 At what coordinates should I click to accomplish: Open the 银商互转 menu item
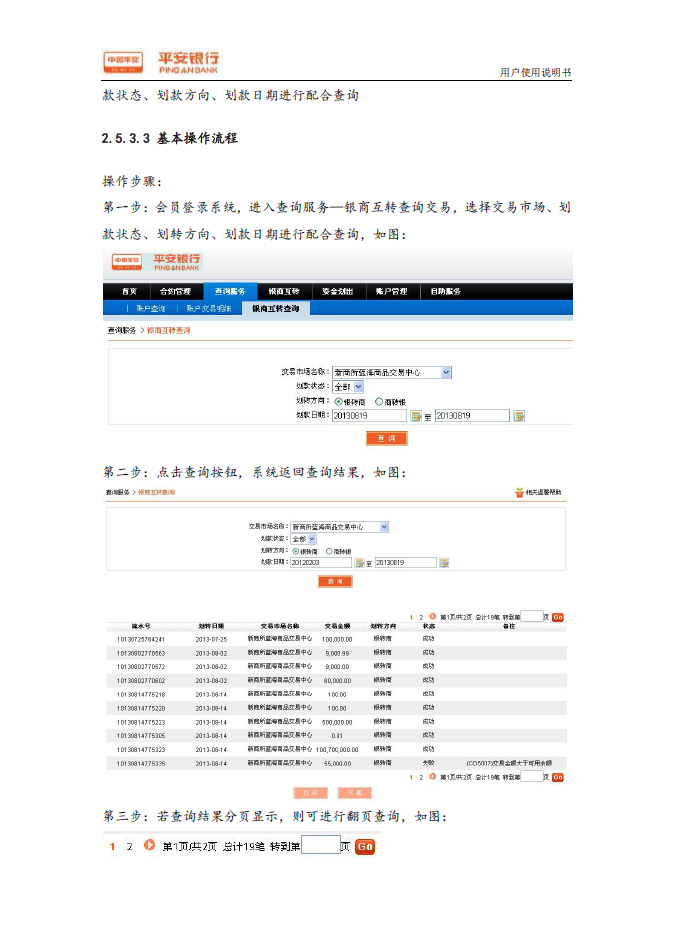(284, 292)
